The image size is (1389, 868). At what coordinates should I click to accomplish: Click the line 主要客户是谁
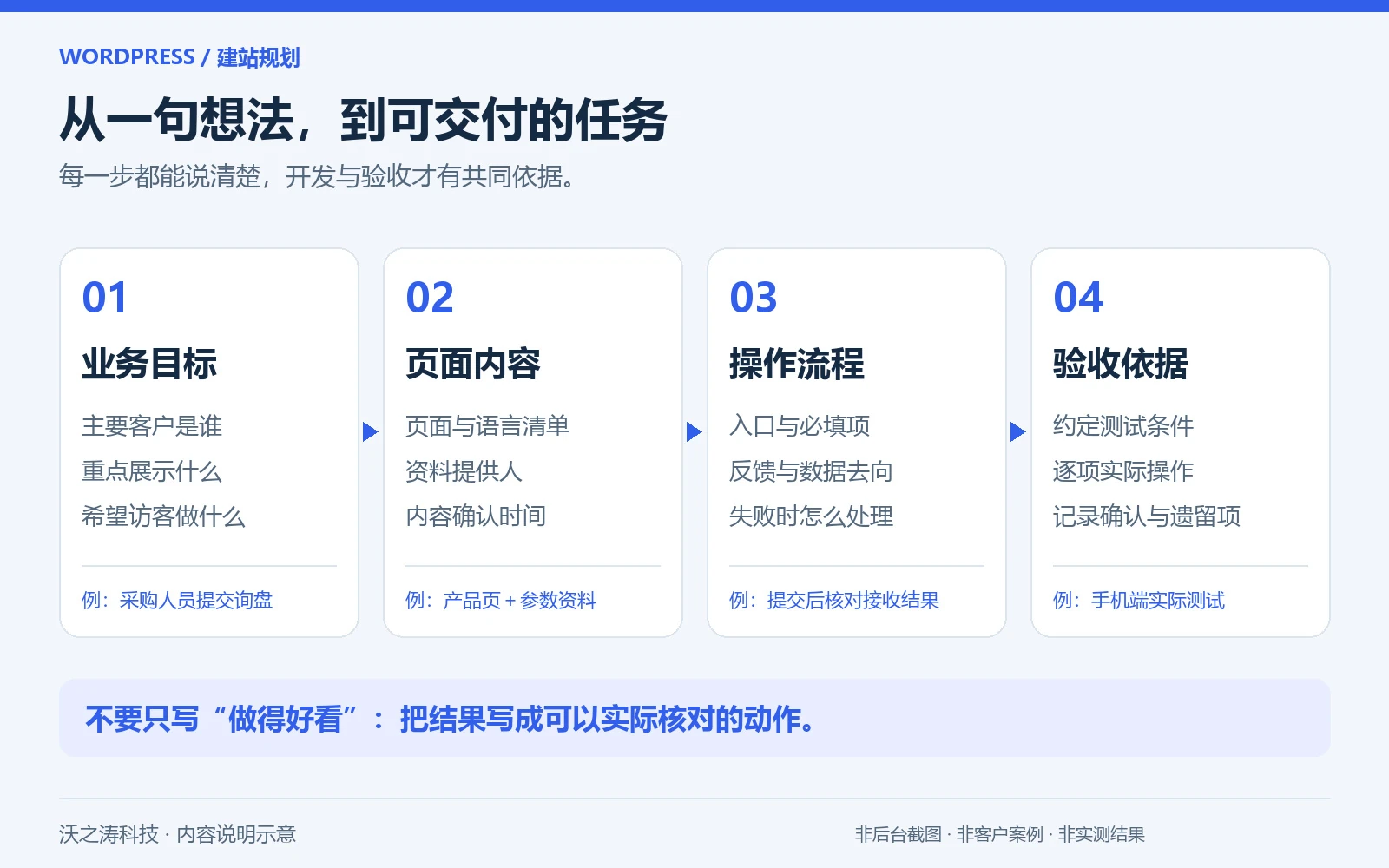click(x=152, y=426)
